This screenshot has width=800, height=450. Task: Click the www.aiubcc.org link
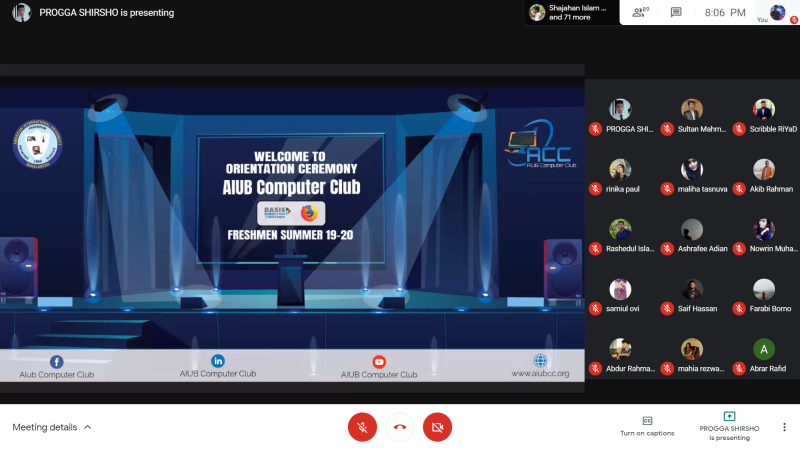(x=540, y=373)
